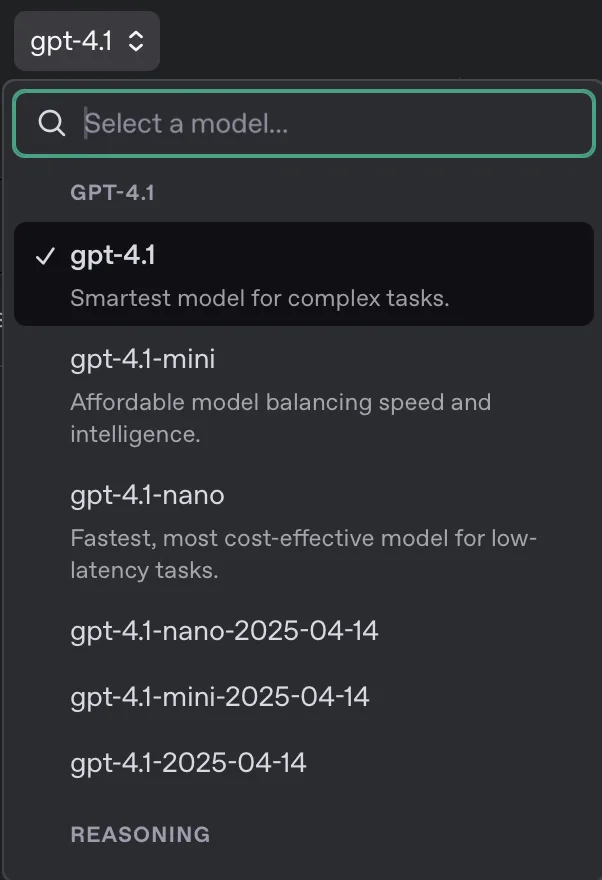
Task: Click the up-down chevron icon in model selector
Action: pyautogui.click(x=136, y=41)
